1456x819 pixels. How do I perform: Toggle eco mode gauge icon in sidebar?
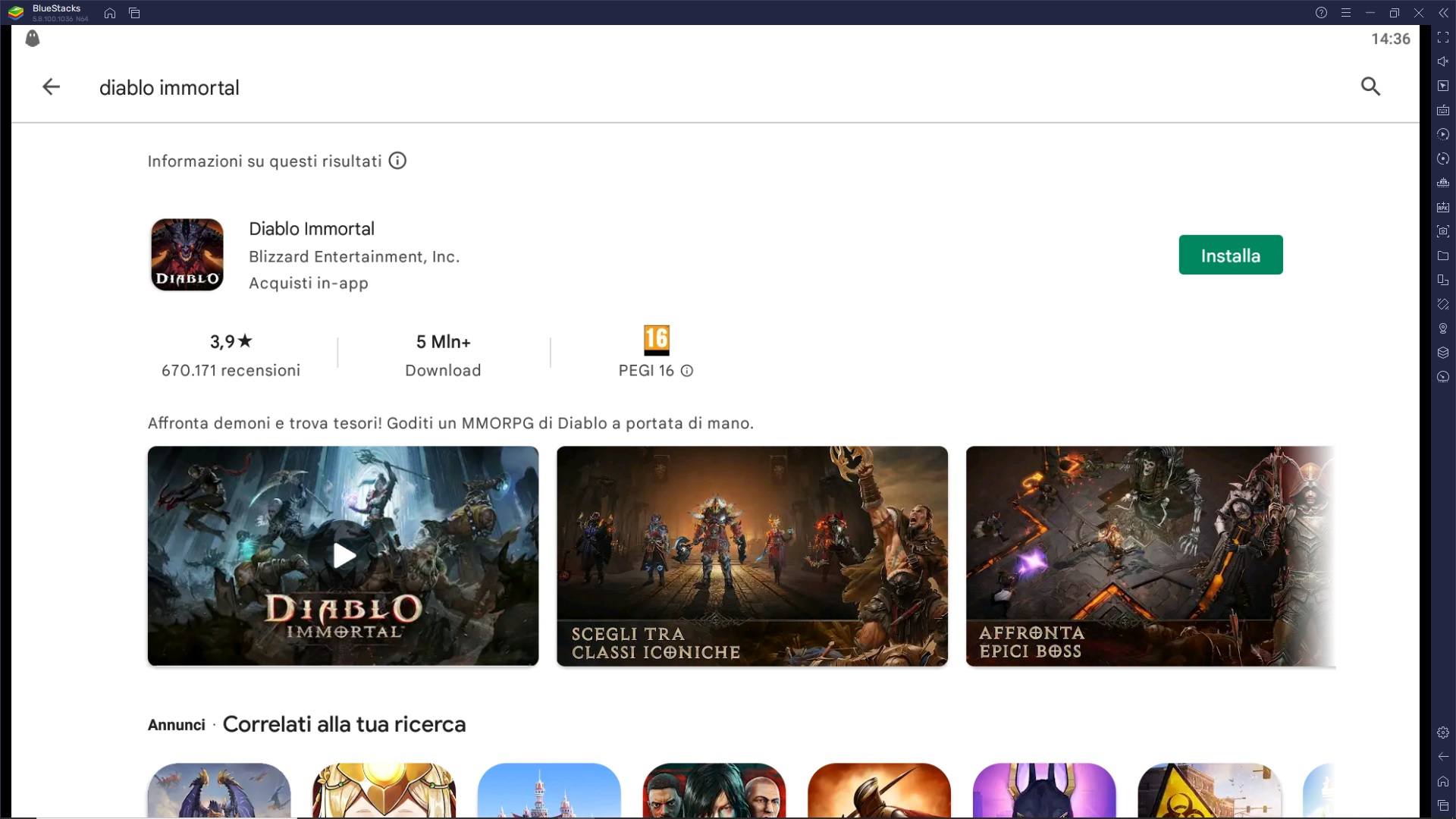coord(1443,377)
